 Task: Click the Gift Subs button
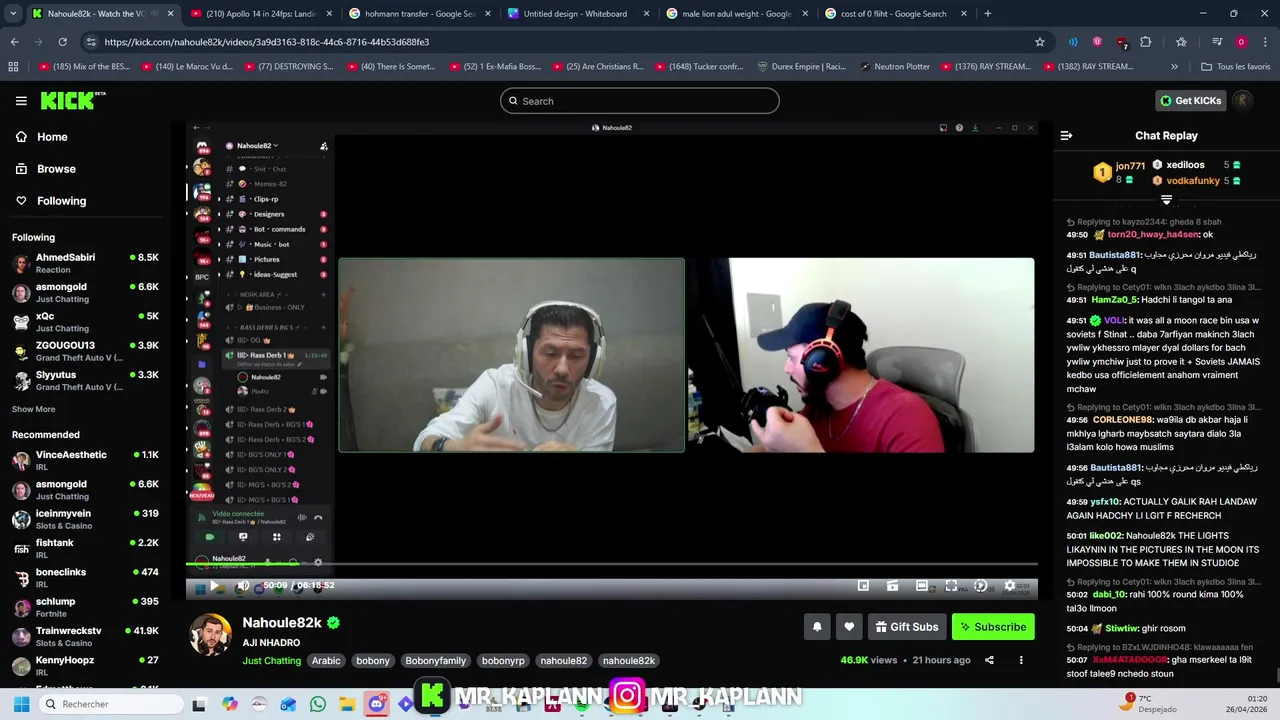(907, 627)
